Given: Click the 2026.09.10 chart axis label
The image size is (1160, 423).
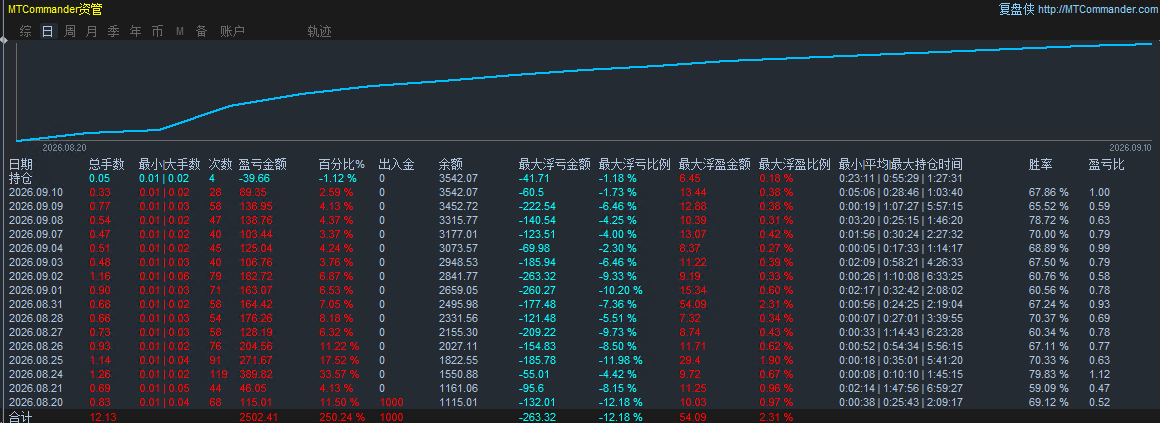Looking at the screenshot, I should [x=1131, y=148].
